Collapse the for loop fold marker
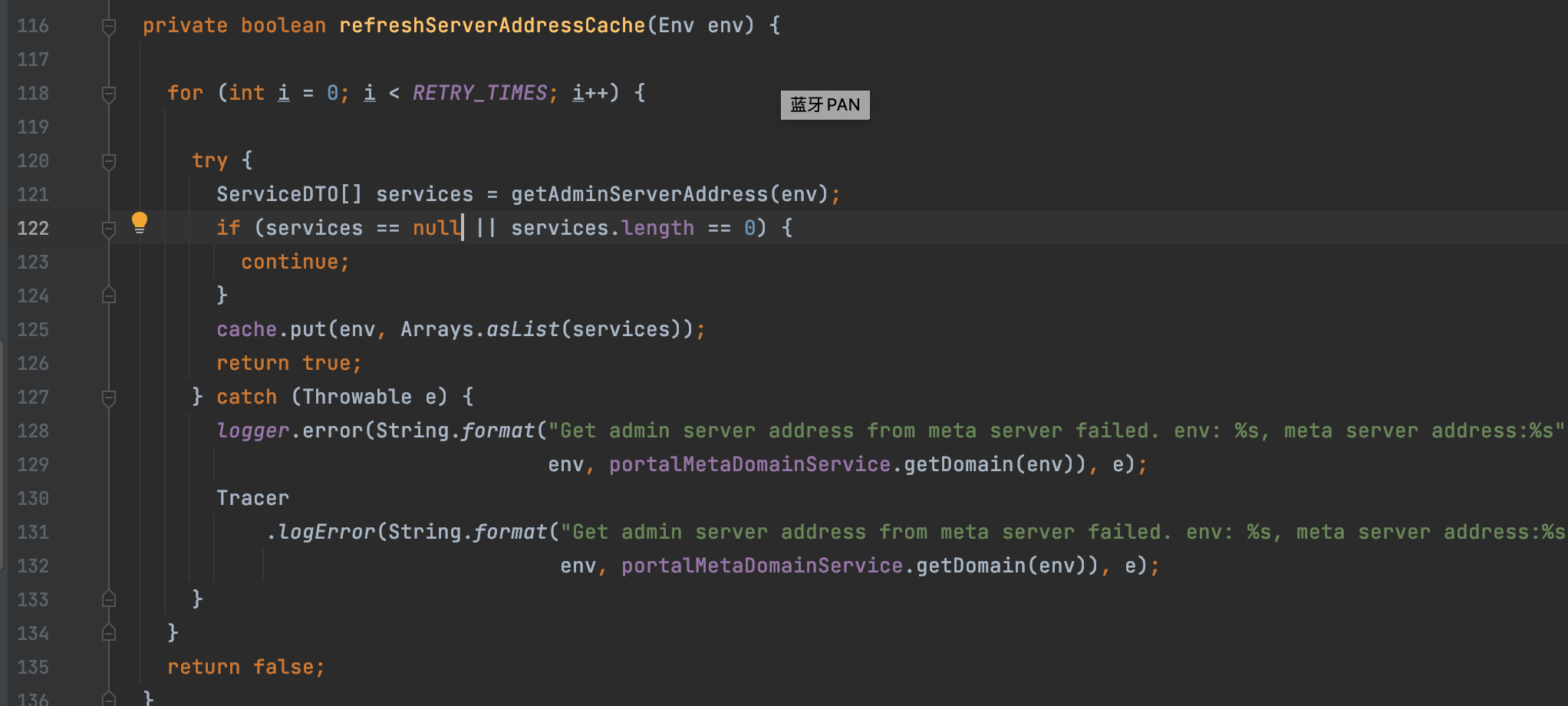This screenshot has height=706, width=1568. [109, 94]
